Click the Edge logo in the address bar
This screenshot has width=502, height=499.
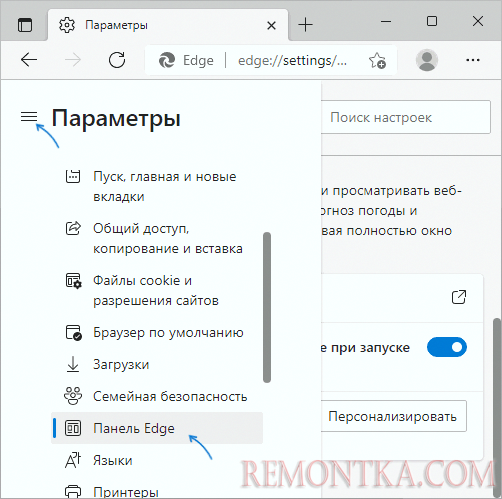pos(167,60)
